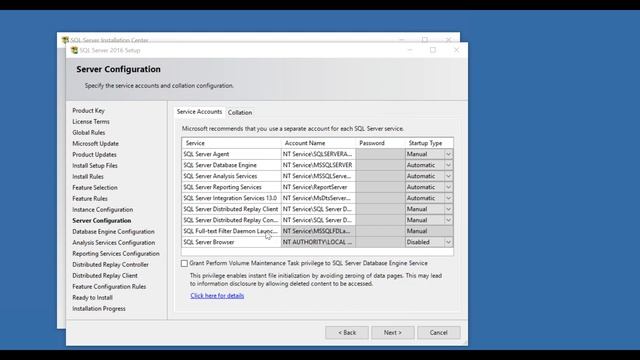The height and width of the screenshot is (360, 640).
Task: Select the Distributed Replay Controller step
Action: click(x=111, y=265)
